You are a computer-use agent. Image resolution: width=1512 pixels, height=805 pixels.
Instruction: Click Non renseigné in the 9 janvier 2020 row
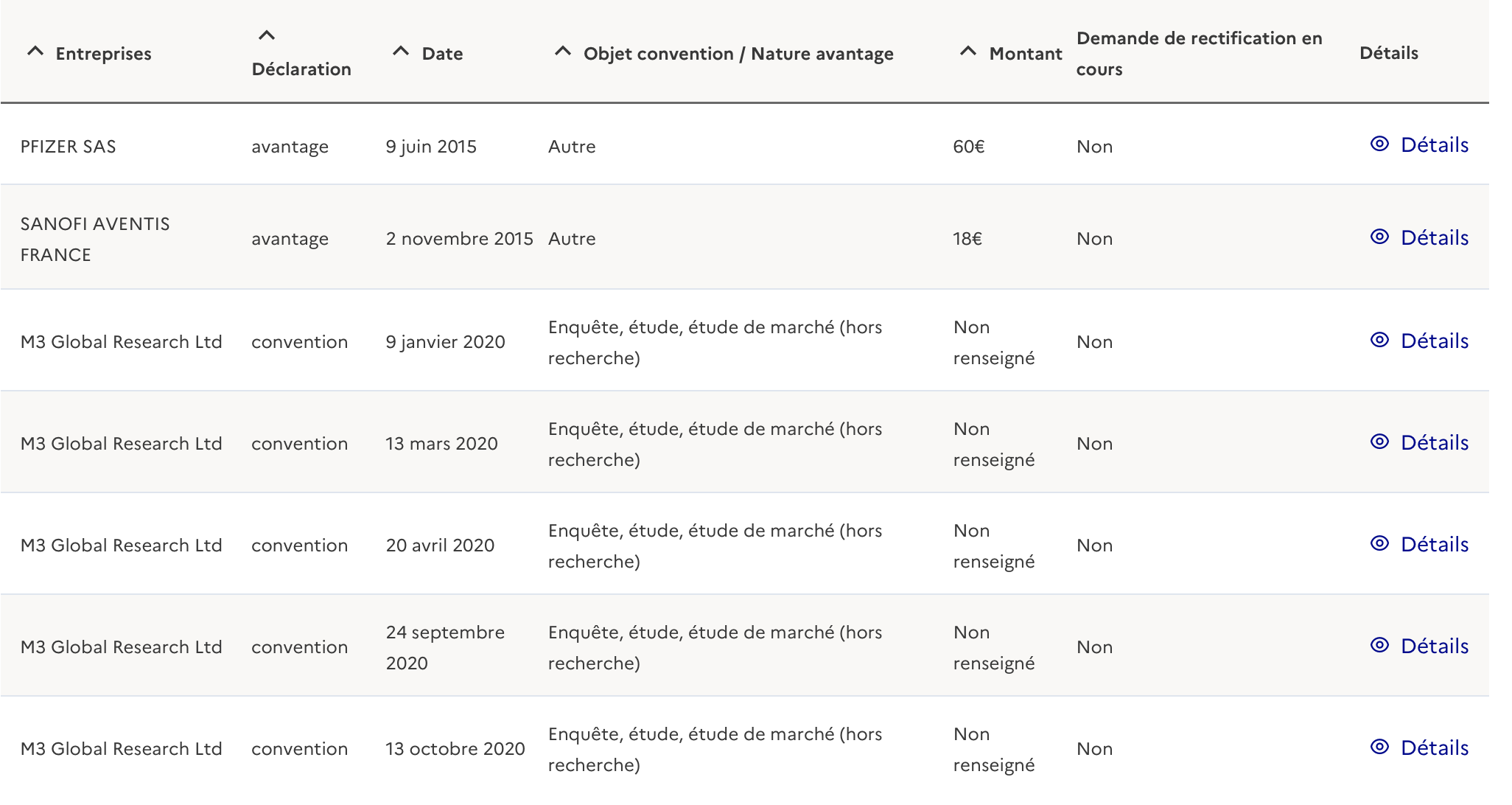pos(993,342)
